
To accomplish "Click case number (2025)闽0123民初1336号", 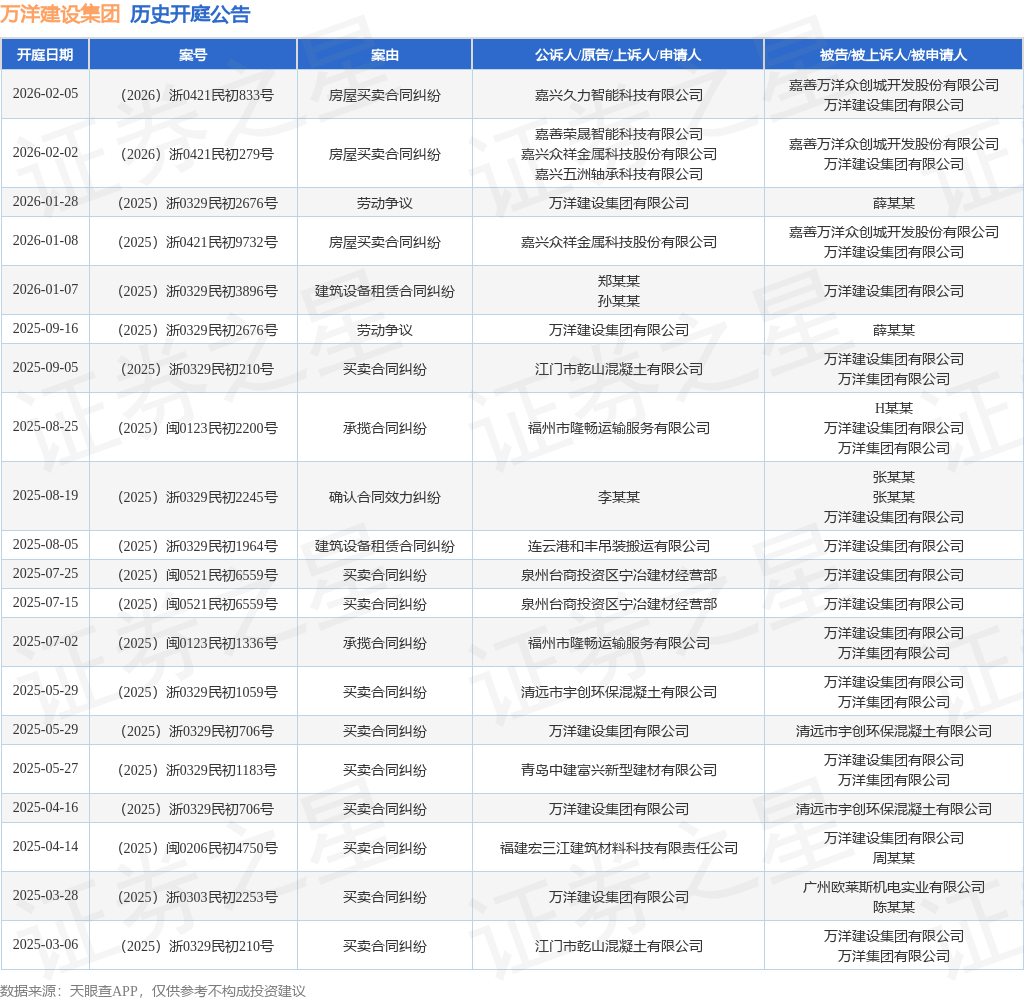I will (x=197, y=643).
